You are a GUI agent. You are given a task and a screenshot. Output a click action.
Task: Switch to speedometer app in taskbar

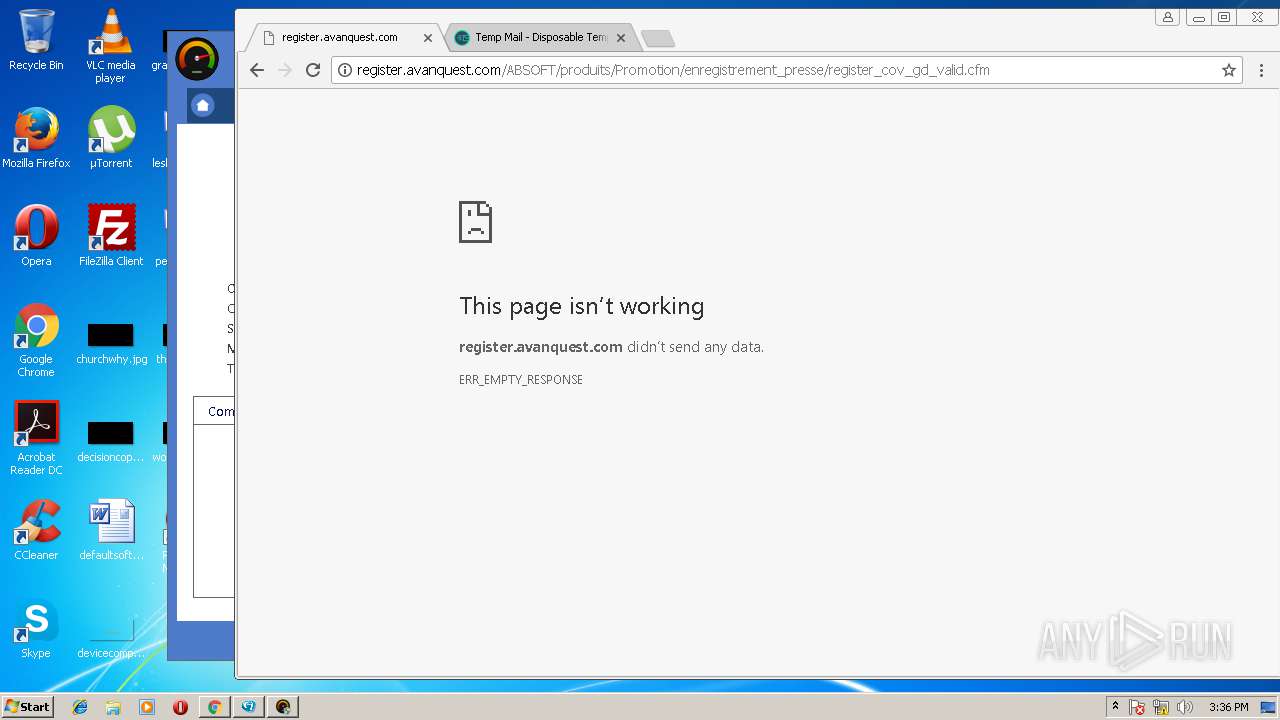point(283,707)
